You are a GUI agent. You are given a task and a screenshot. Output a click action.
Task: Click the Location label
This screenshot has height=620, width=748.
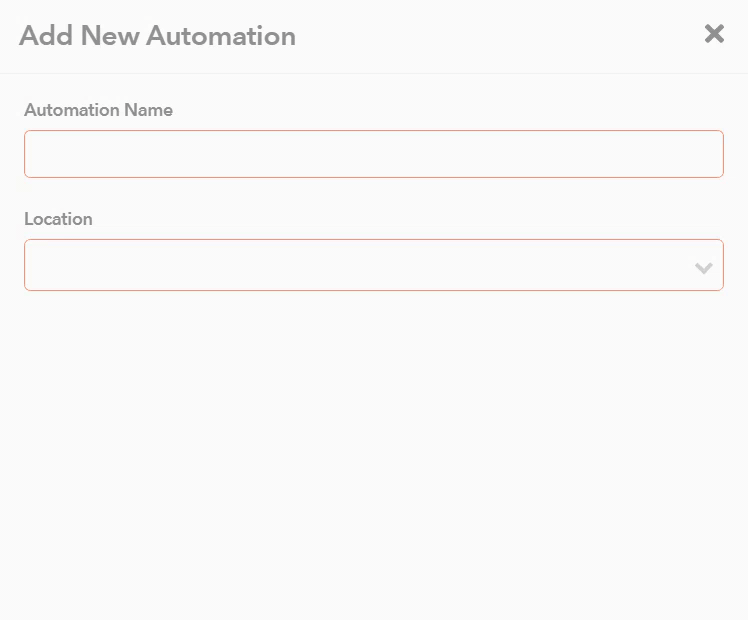[x=58, y=219]
